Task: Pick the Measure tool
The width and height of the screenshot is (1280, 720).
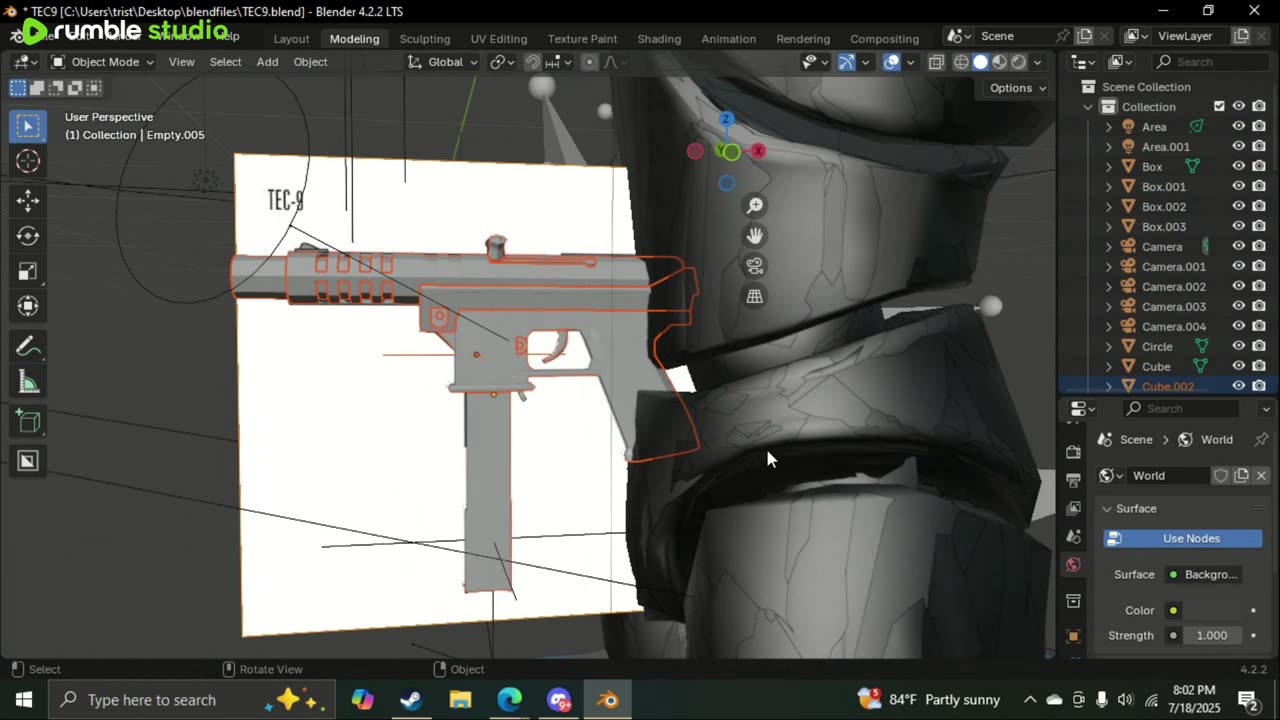Action: (x=28, y=383)
